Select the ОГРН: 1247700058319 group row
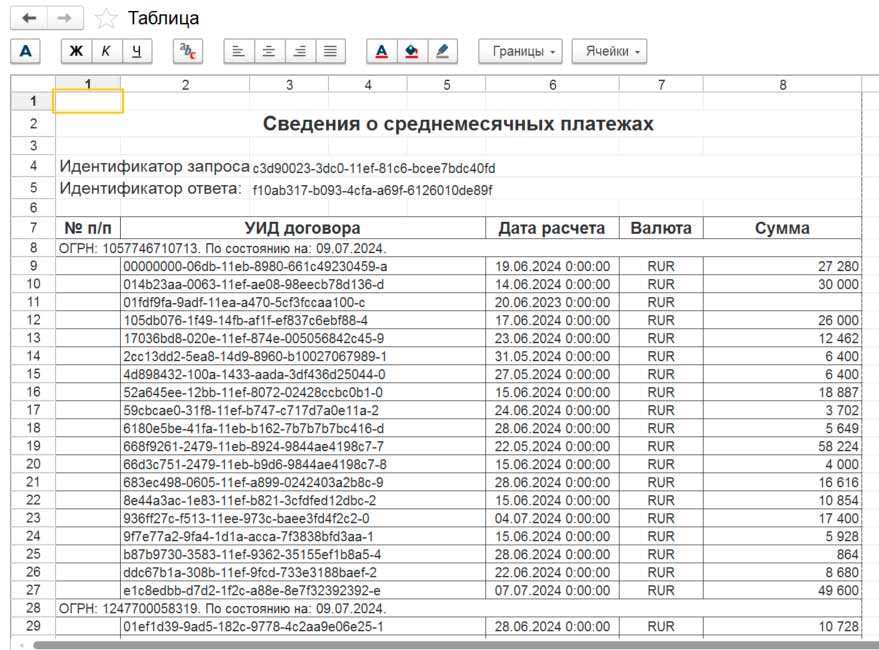This screenshot has width=879, height=650. tap(458, 608)
